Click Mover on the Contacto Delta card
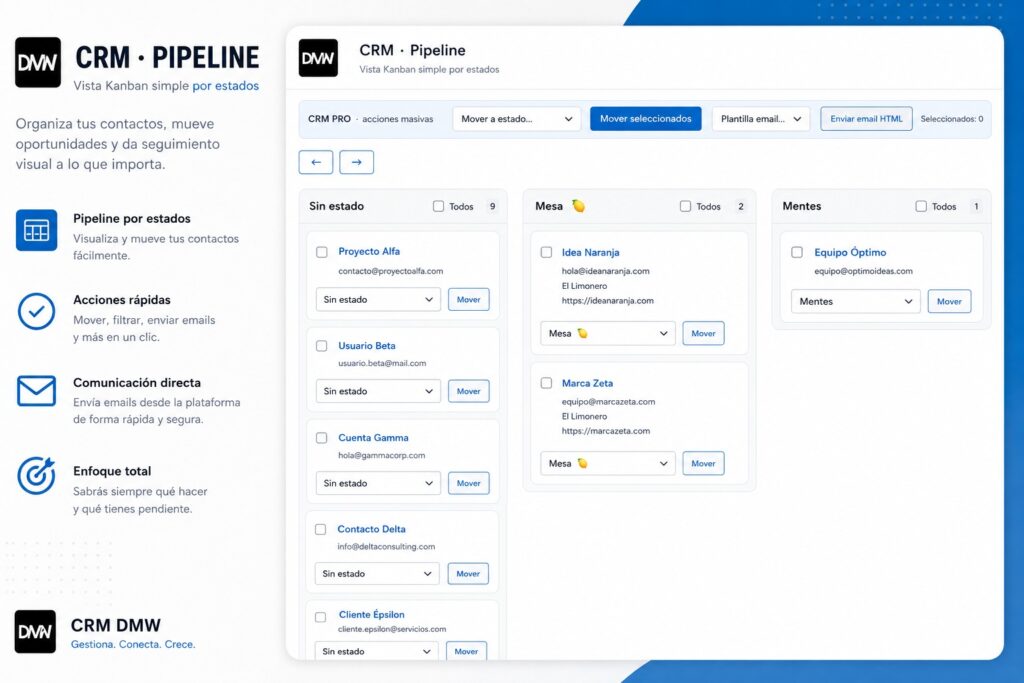The width and height of the screenshot is (1024, 683). pyautogui.click(x=468, y=574)
